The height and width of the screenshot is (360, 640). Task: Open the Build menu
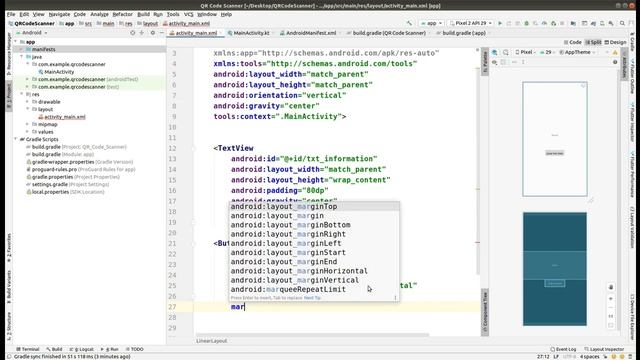(x=143, y=14)
